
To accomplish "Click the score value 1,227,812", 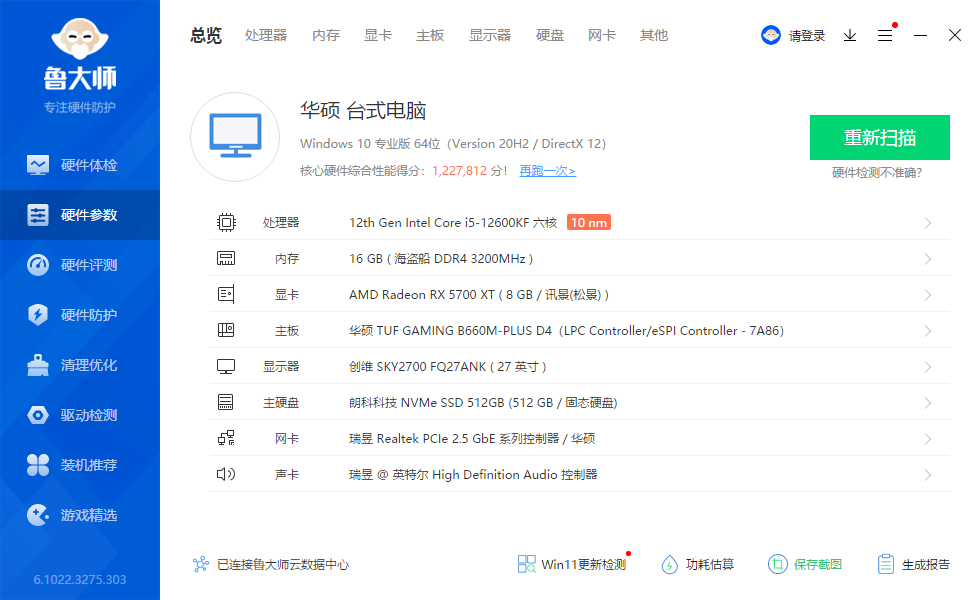I will click(459, 171).
